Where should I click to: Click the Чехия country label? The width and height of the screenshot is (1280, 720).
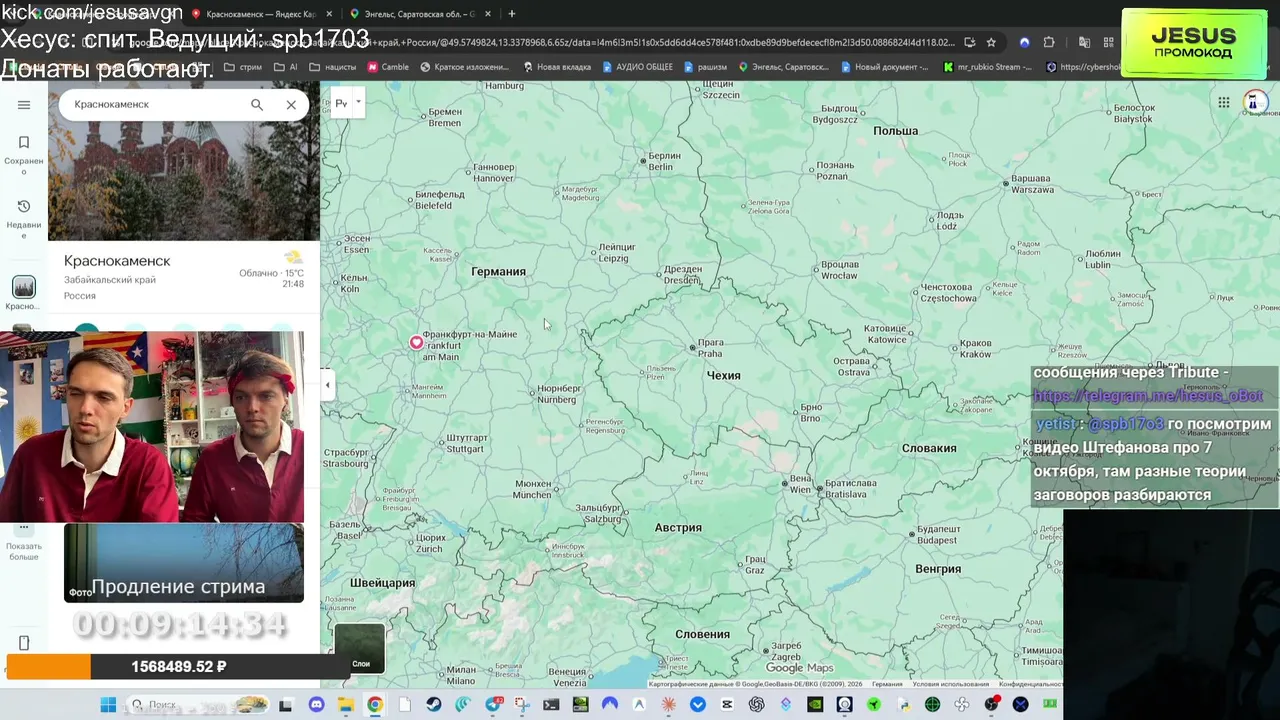723,376
